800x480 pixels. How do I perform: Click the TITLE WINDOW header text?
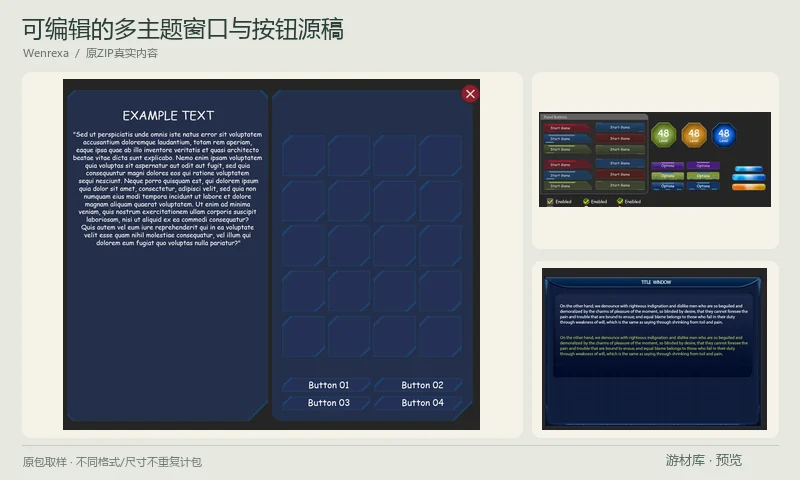click(x=656, y=282)
